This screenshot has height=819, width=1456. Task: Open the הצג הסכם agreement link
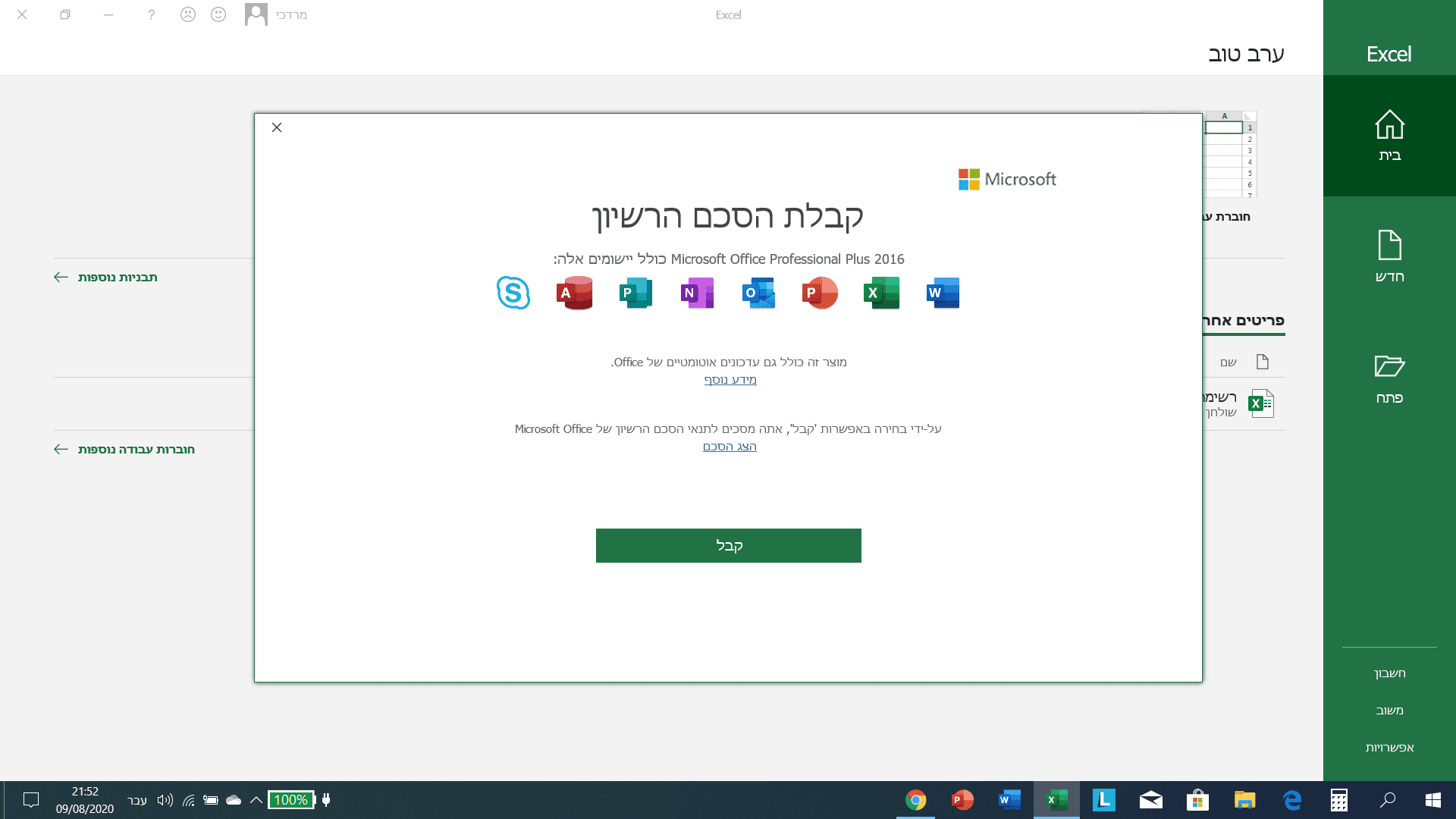[729, 447]
